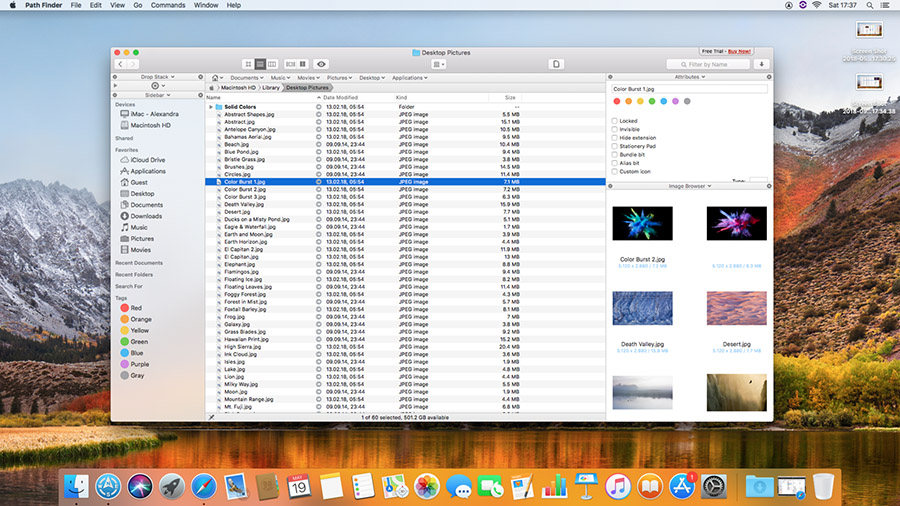Apply the red label color dot
This screenshot has width=900, height=506.
pyautogui.click(x=617, y=102)
